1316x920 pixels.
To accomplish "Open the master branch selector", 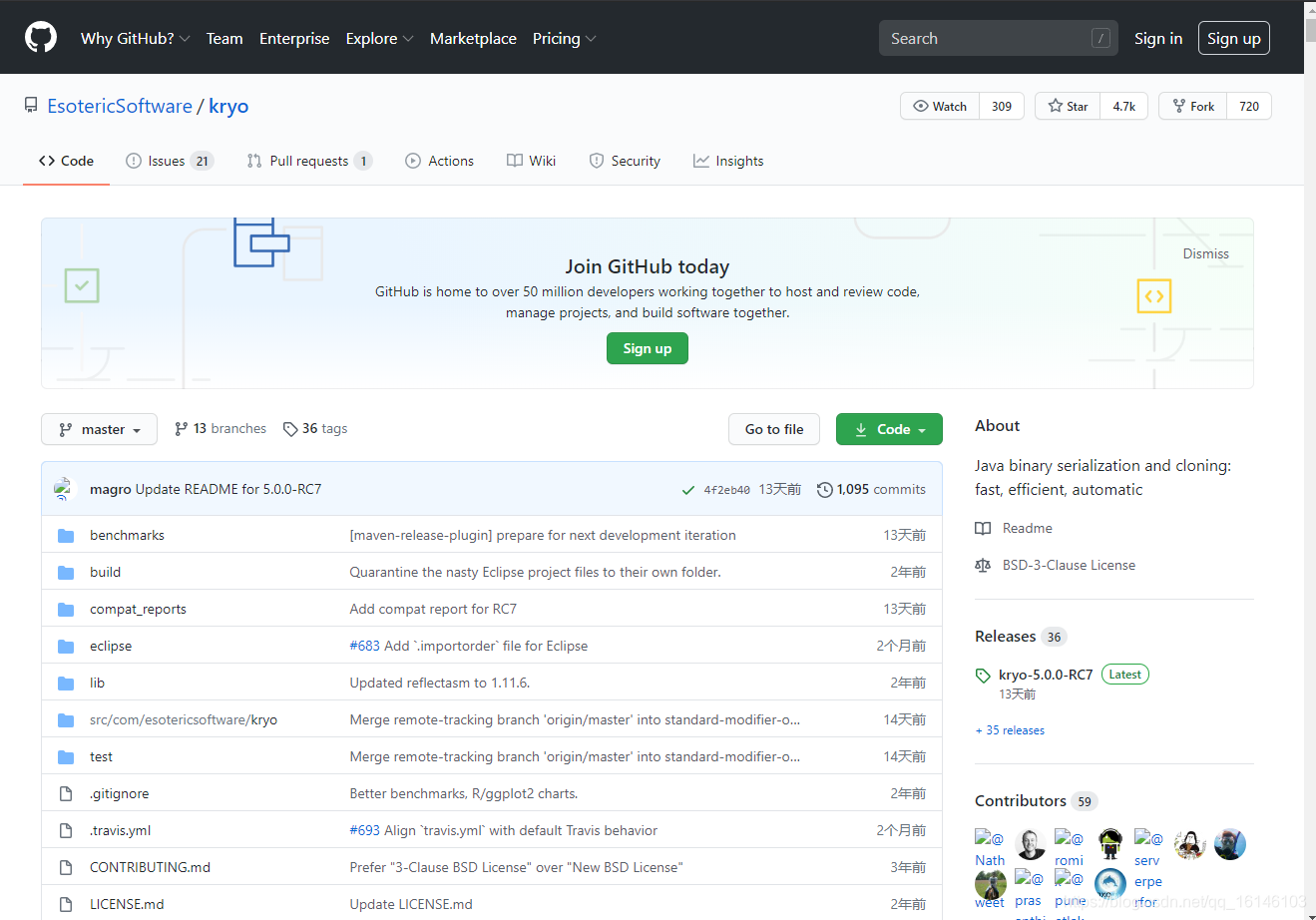I will click(99, 429).
